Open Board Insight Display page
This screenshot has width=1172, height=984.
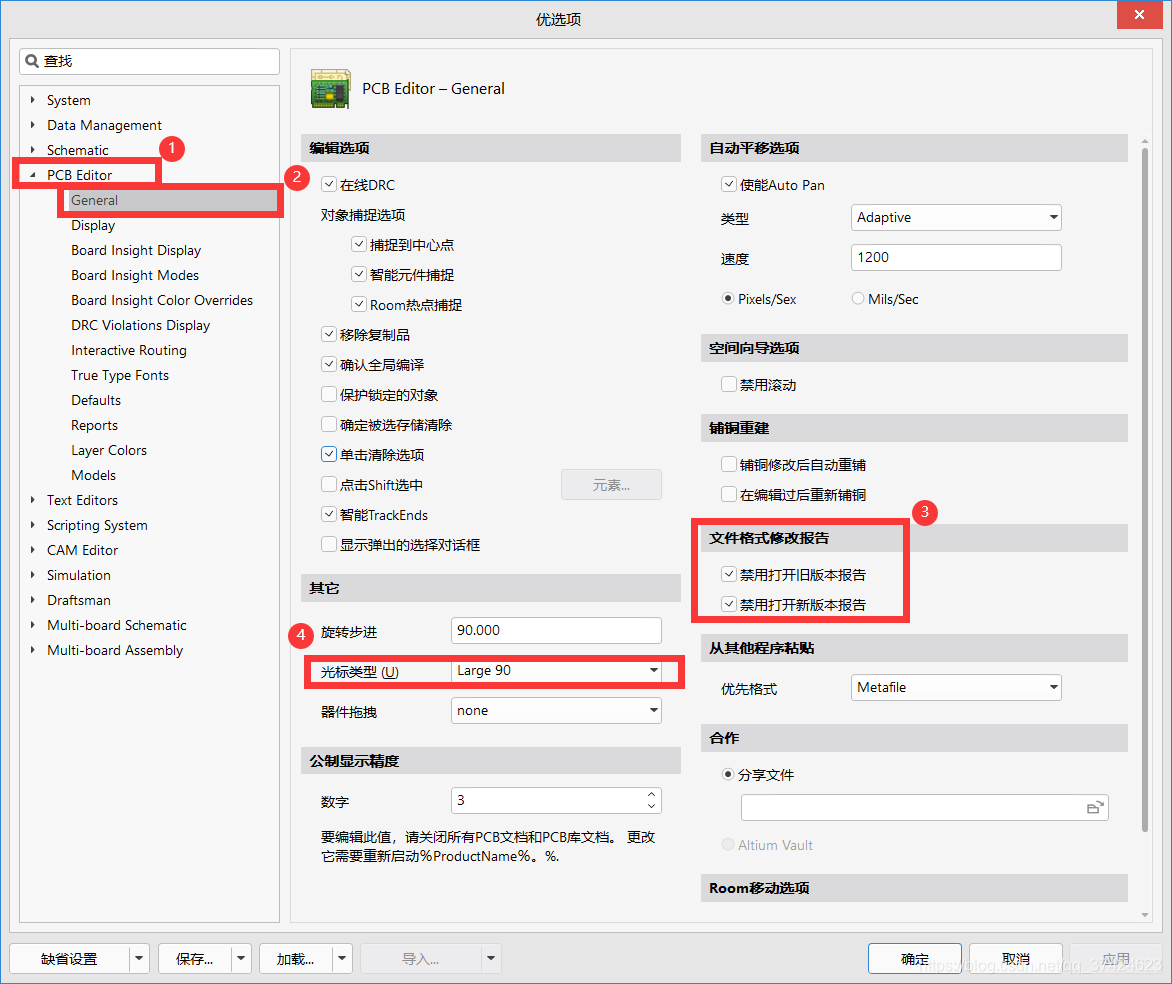[x=136, y=250]
